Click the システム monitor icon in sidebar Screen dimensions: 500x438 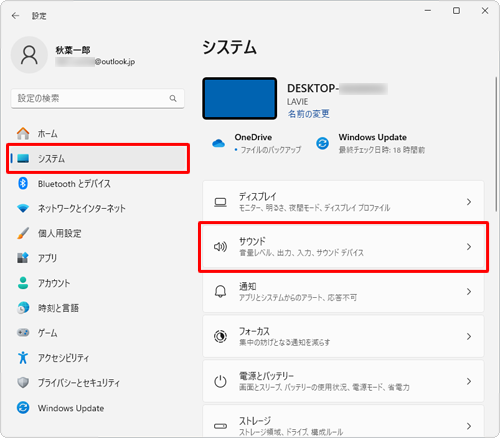(x=23, y=158)
